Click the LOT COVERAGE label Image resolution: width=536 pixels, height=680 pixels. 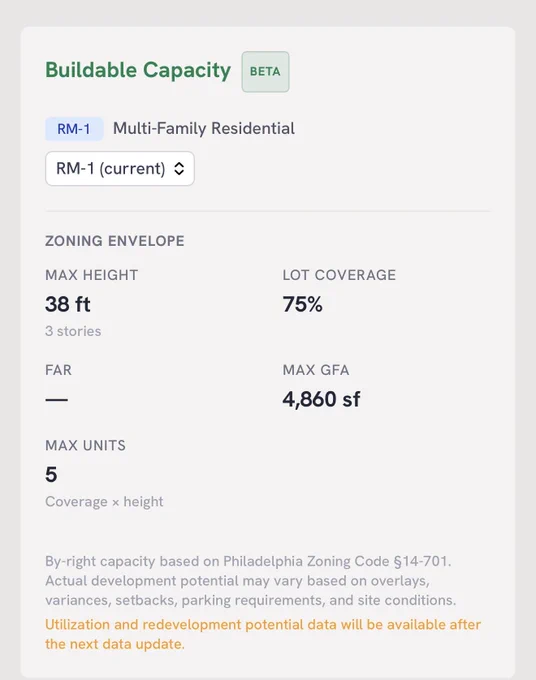click(x=339, y=275)
